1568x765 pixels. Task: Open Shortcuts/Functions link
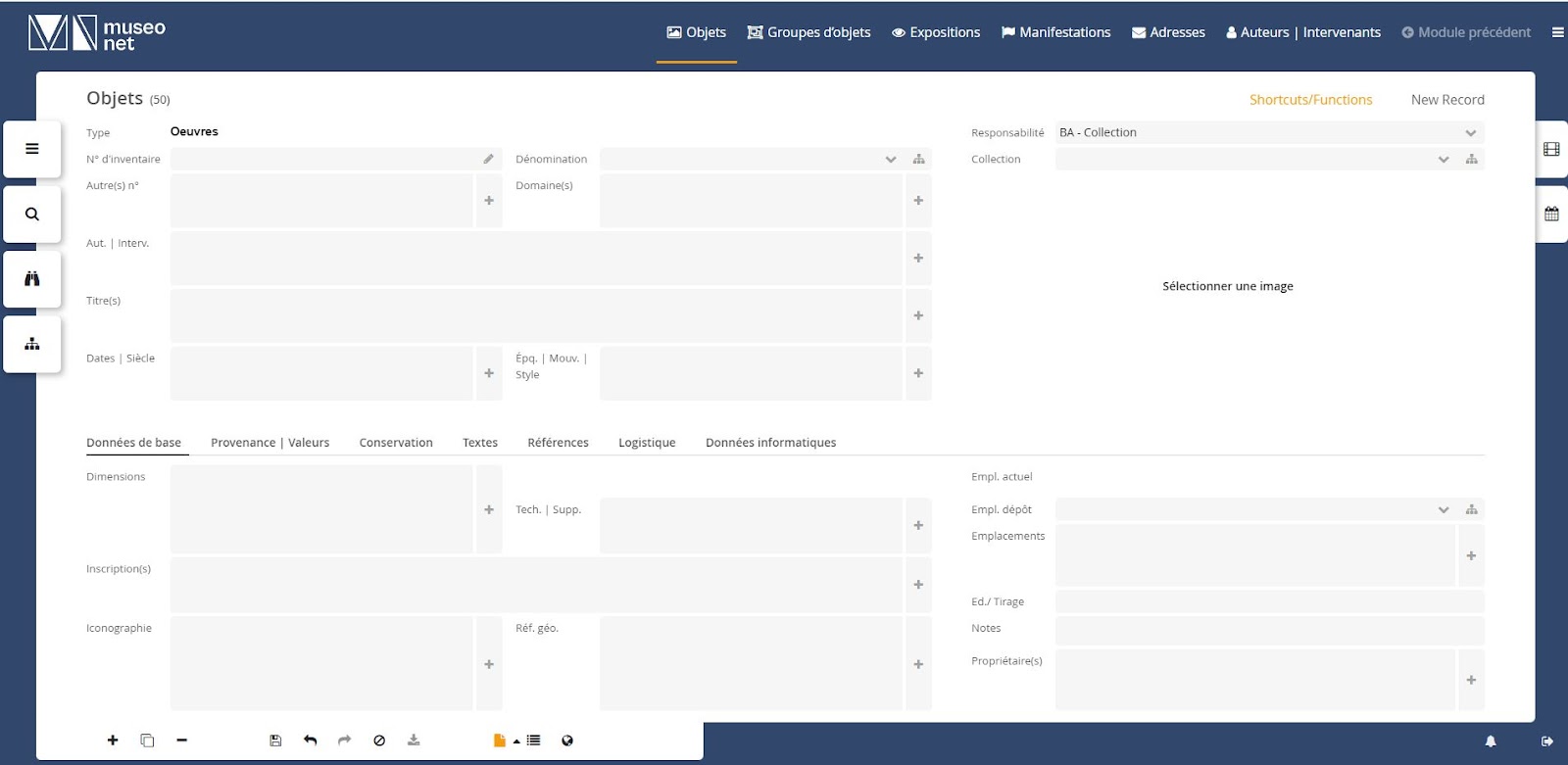[1310, 100]
